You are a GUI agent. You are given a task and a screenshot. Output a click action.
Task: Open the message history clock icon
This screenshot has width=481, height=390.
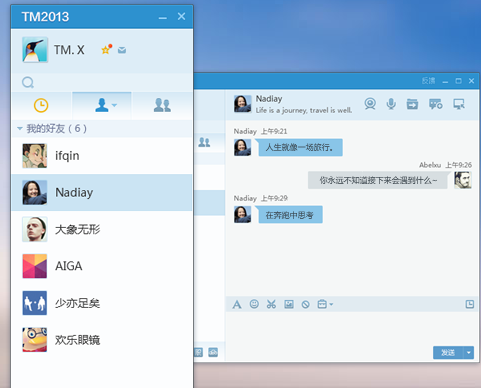tap(470, 304)
